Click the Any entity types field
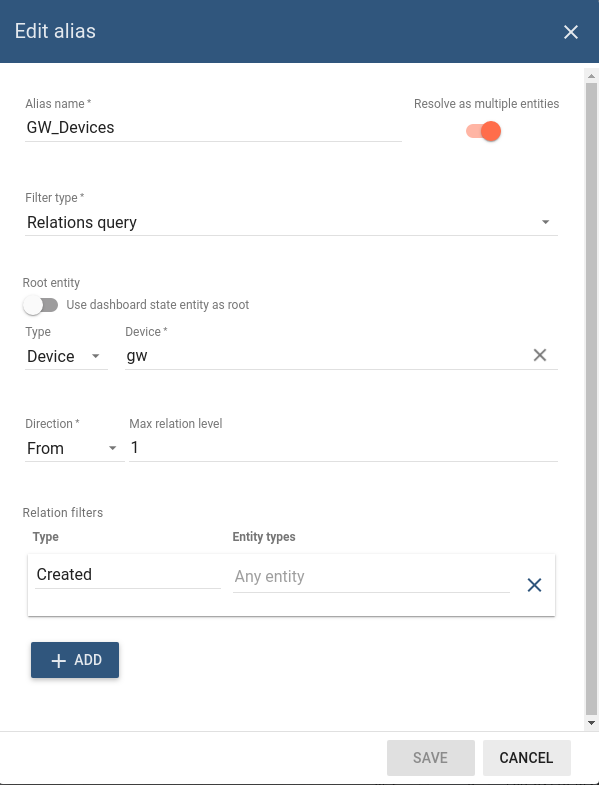 pyautogui.click(x=371, y=577)
